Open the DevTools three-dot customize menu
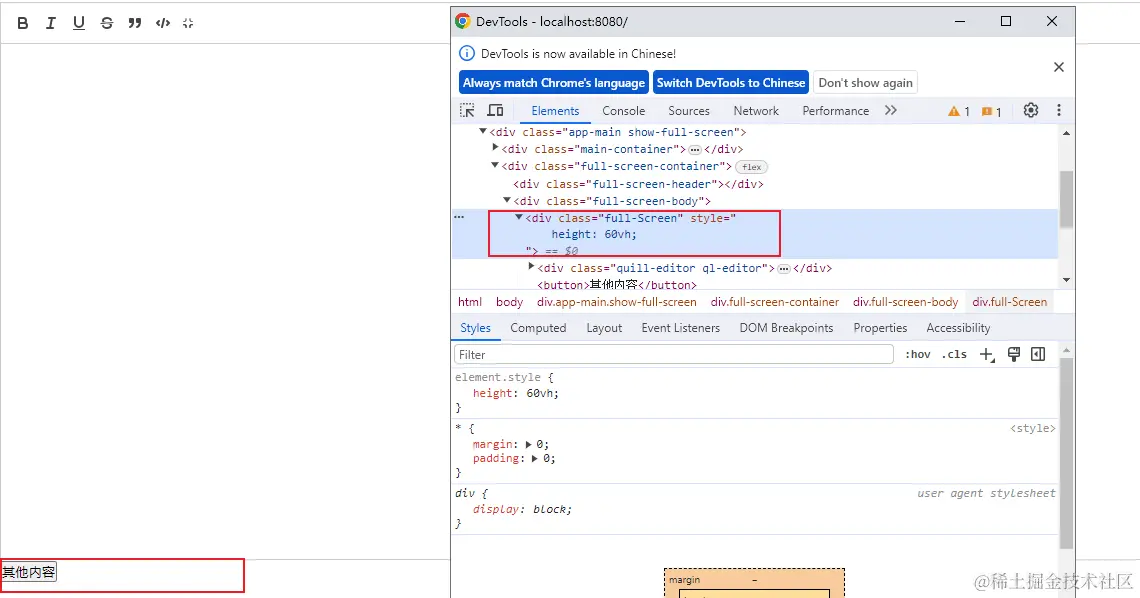 pyautogui.click(x=1059, y=110)
